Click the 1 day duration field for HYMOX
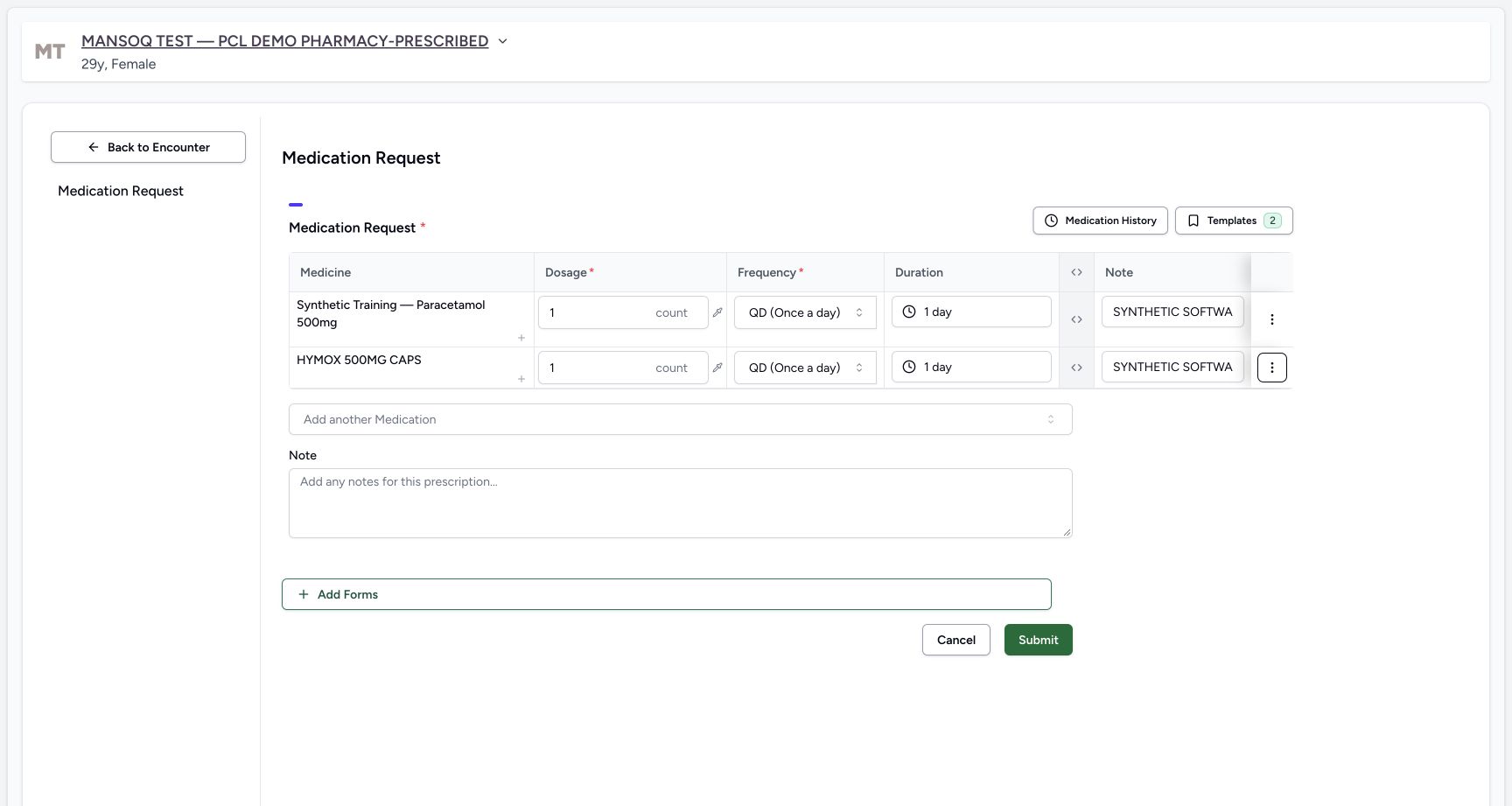This screenshot has width=1512, height=806. click(x=971, y=367)
